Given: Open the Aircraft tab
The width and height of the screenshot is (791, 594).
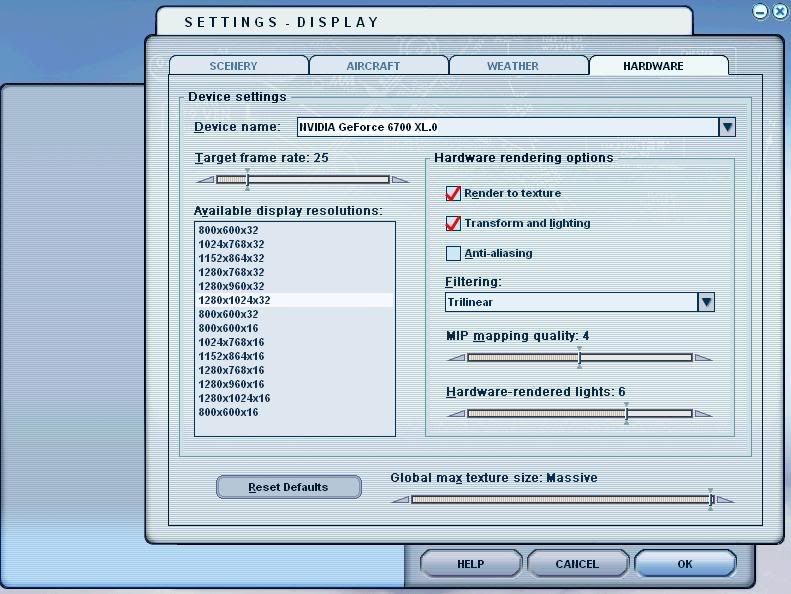Looking at the screenshot, I should click(x=378, y=66).
